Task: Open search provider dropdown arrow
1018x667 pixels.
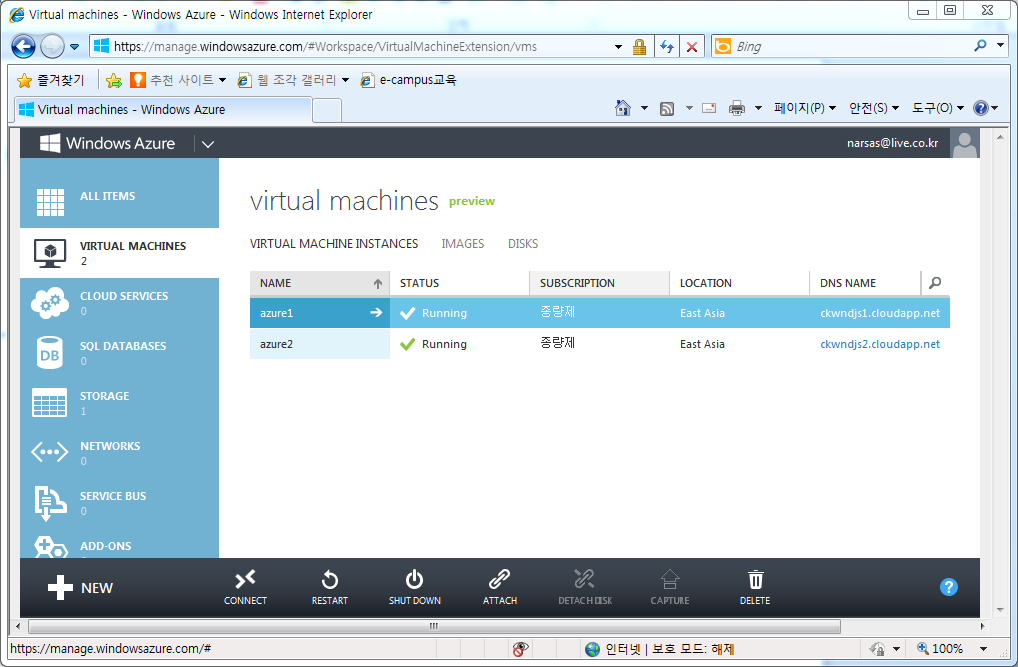Action: pyautogui.click(x=1000, y=45)
